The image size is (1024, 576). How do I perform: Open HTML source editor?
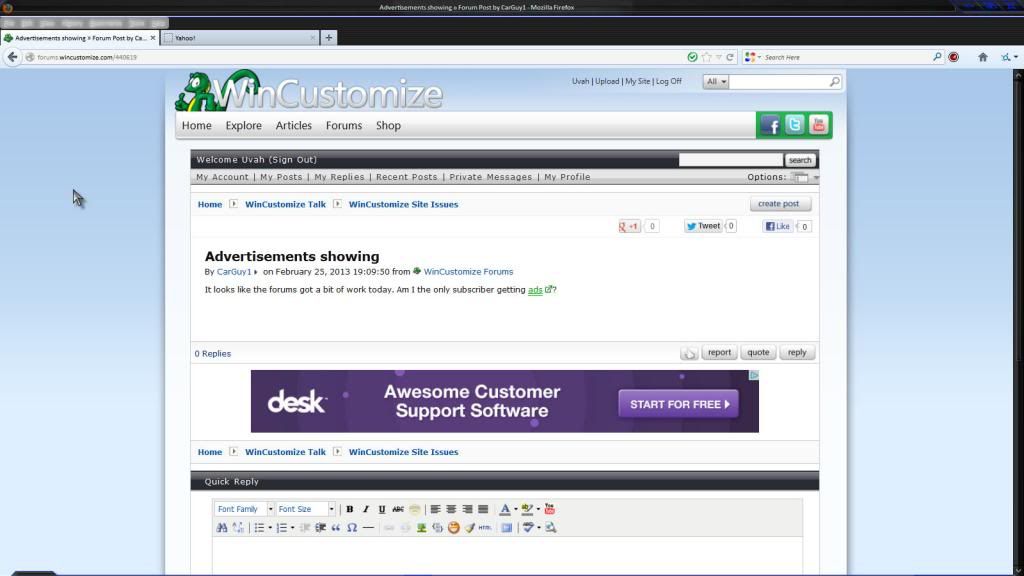[x=485, y=528]
